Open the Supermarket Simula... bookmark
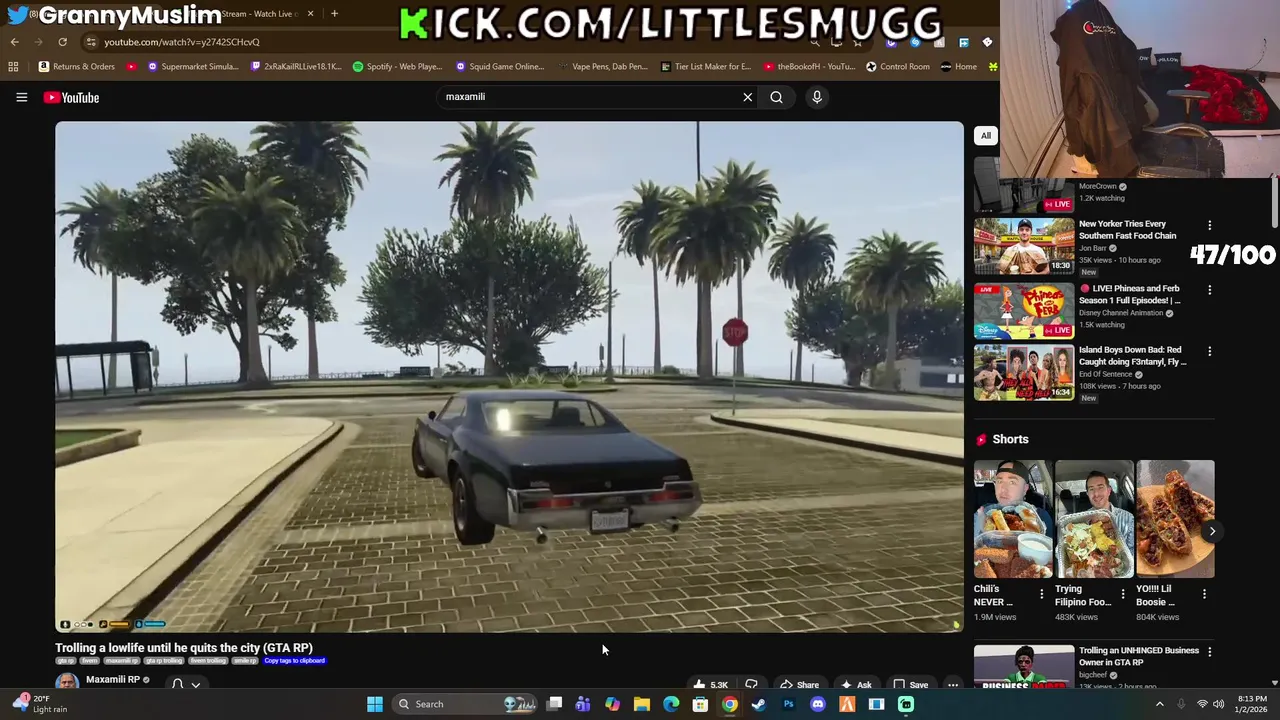 pos(193,66)
